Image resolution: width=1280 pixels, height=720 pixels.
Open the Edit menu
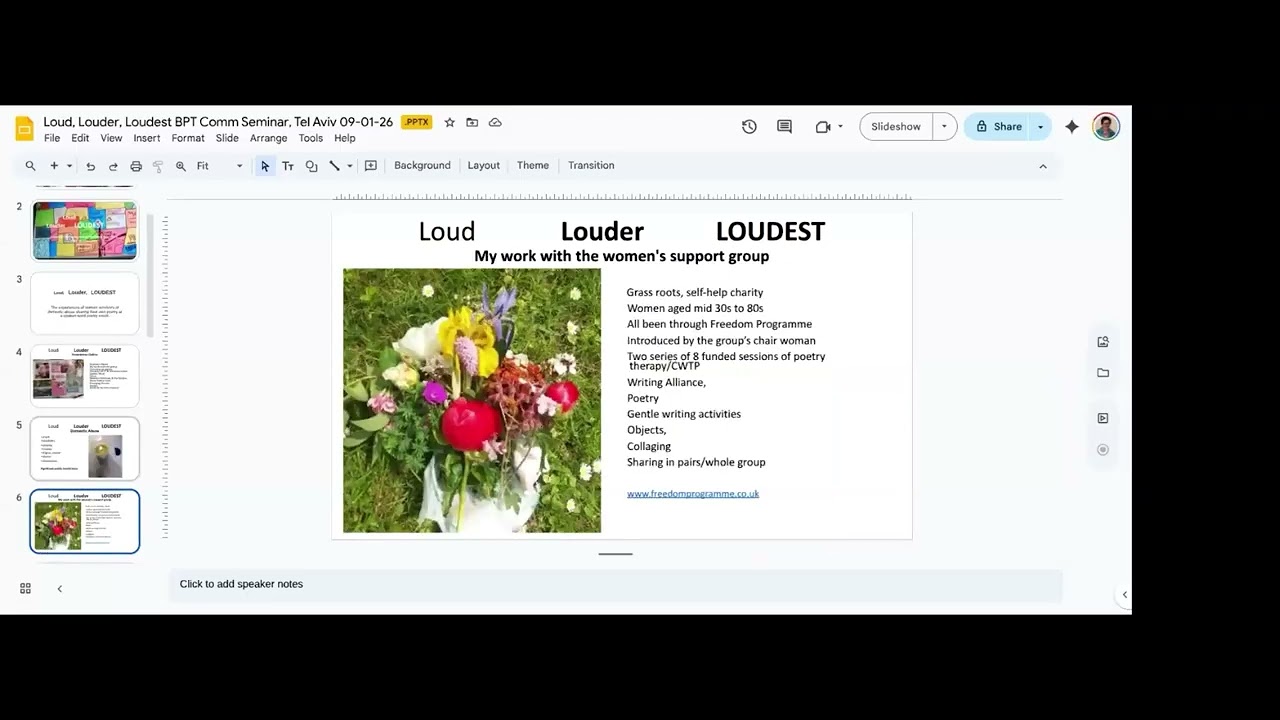click(x=80, y=138)
